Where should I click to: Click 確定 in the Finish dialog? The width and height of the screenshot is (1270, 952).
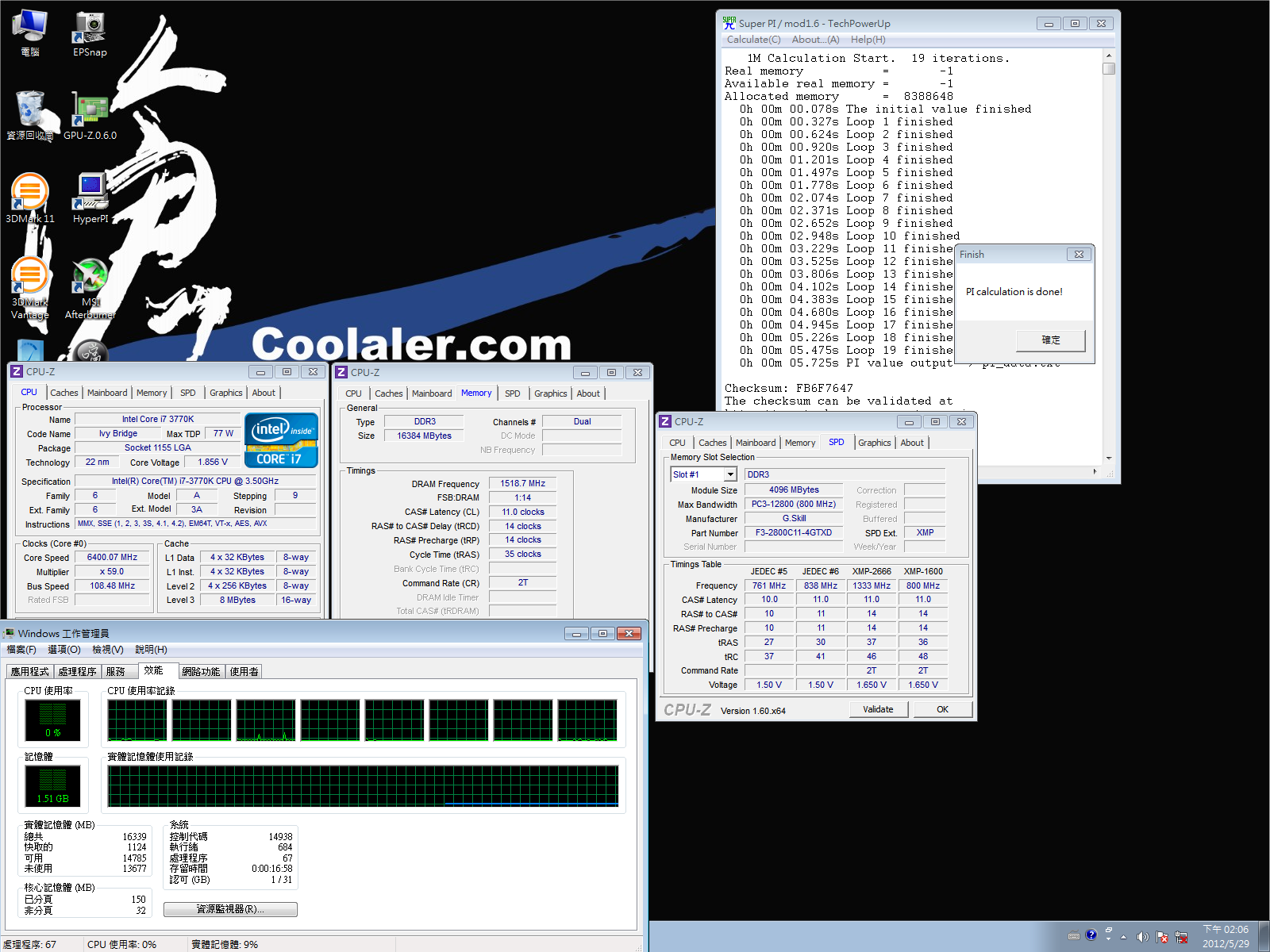1051,340
